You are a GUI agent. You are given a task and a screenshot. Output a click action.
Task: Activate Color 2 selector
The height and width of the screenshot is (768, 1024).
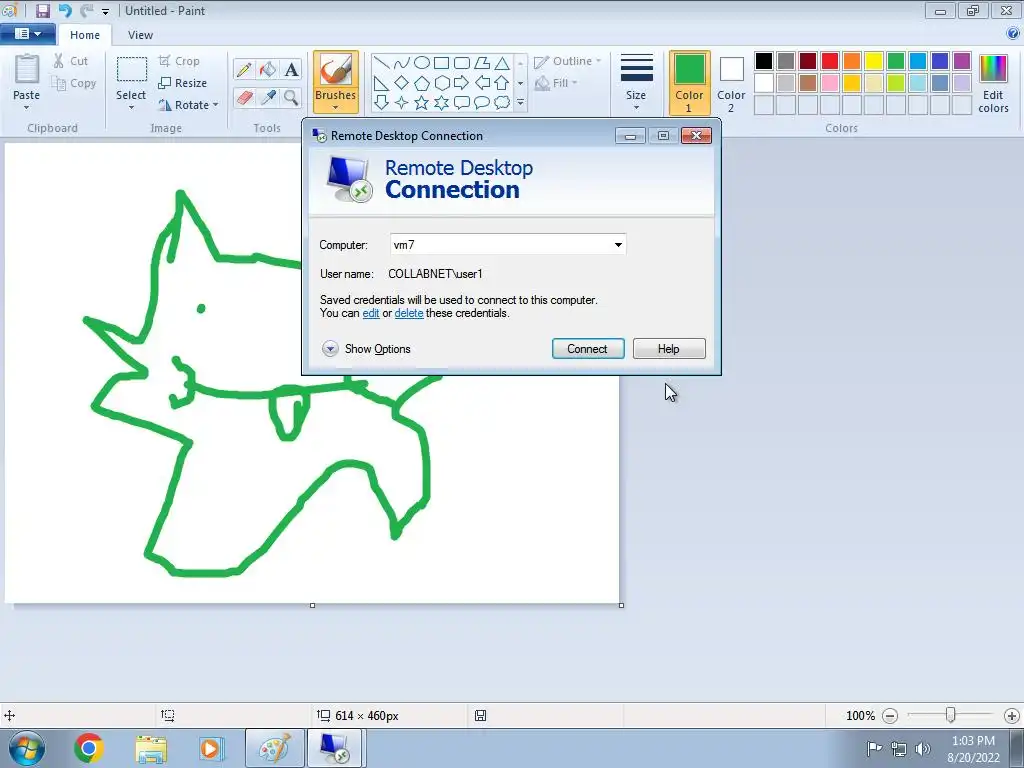731,83
